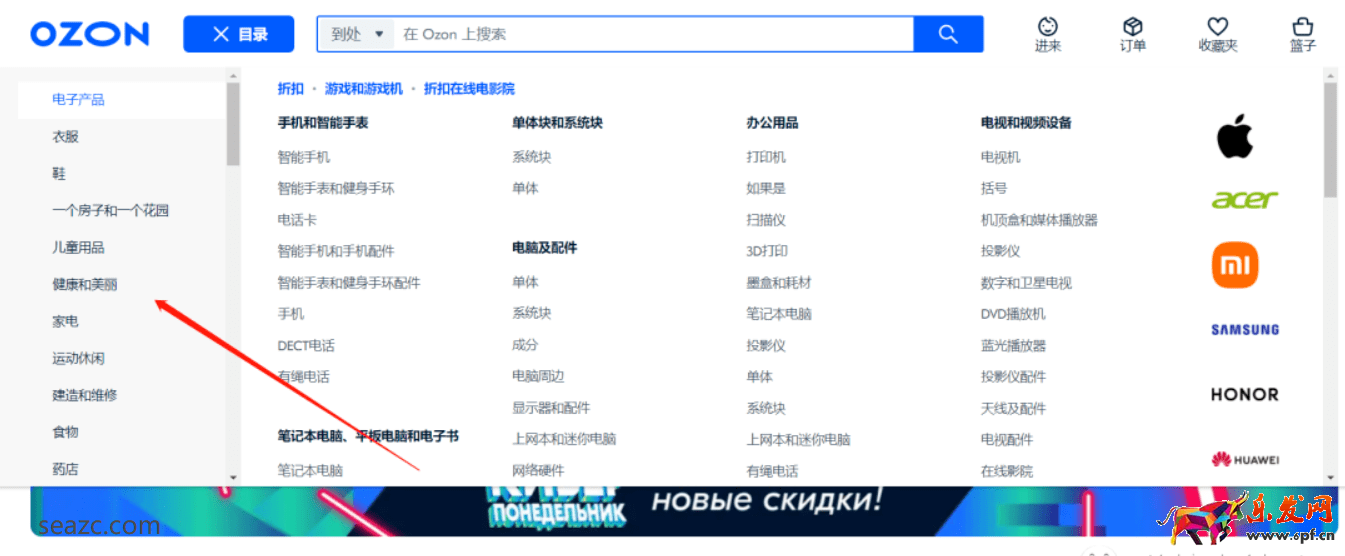Select the Acer brand logo

pos(1245,200)
